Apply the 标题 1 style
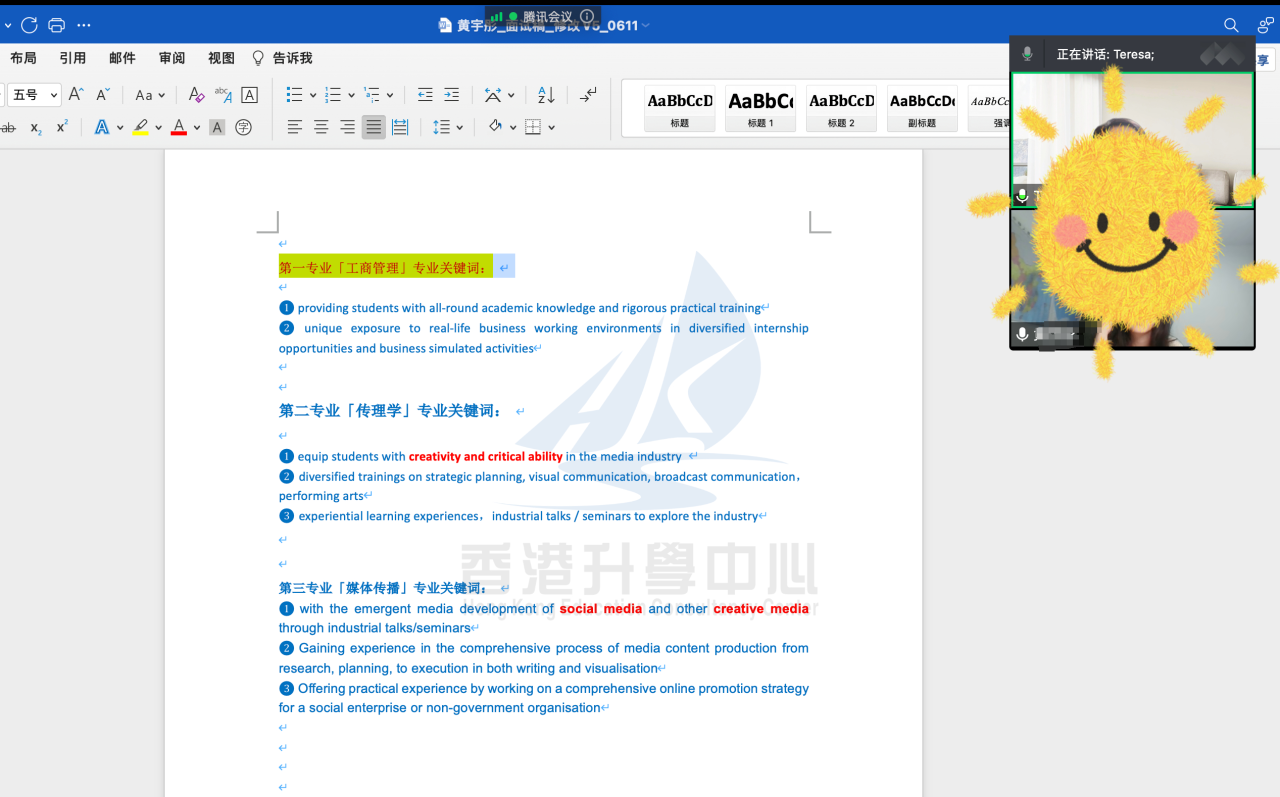The height and width of the screenshot is (797, 1280). pyautogui.click(x=761, y=108)
